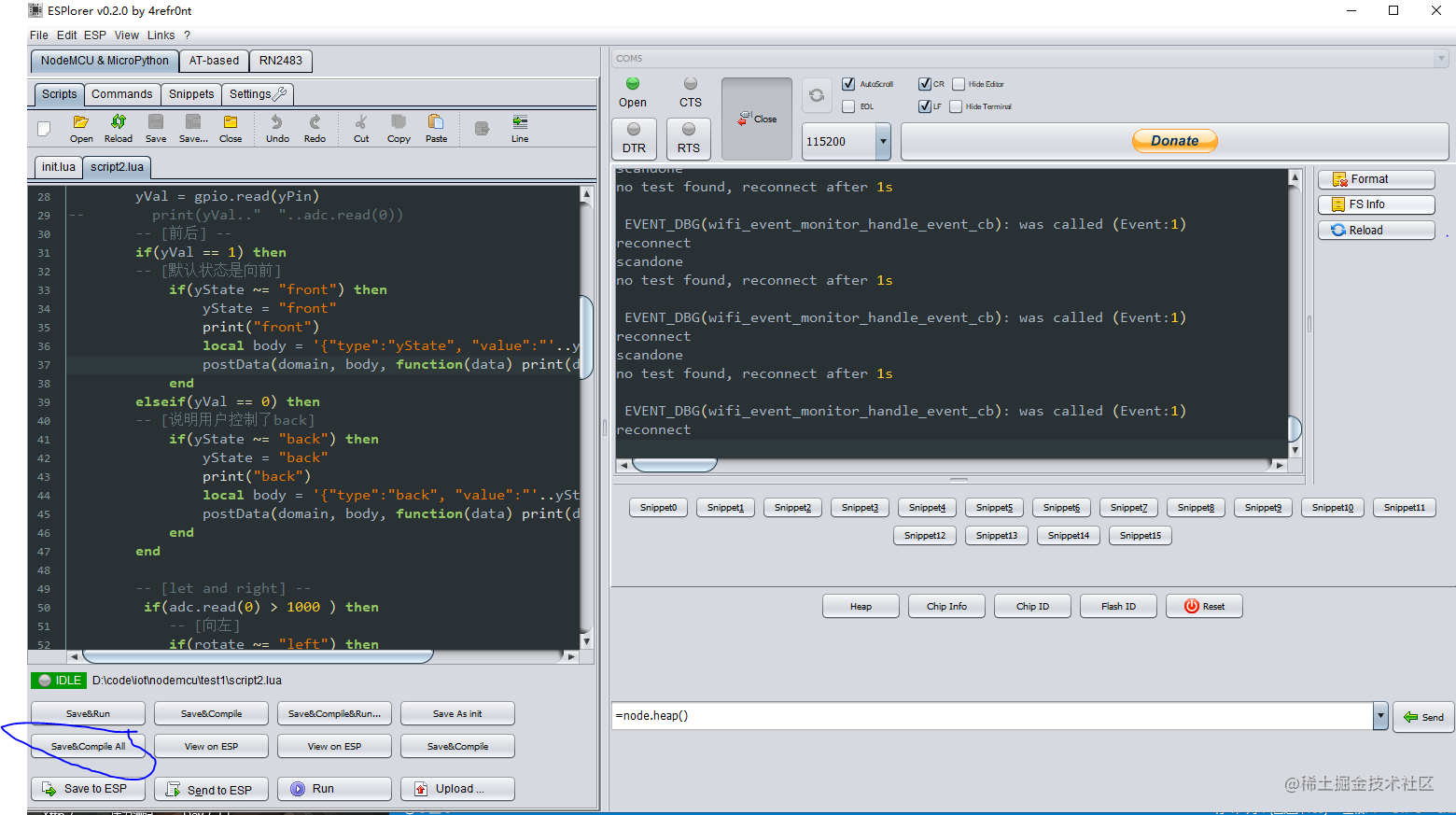Viewport: 1456px width, 815px height.
Task: Click the Paste clipboard icon
Action: point(436,122)
